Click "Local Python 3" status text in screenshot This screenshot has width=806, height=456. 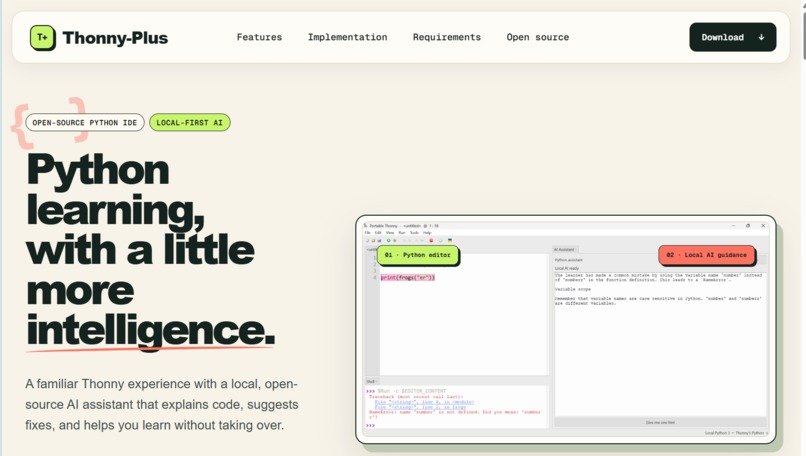[x=717, y=433]
